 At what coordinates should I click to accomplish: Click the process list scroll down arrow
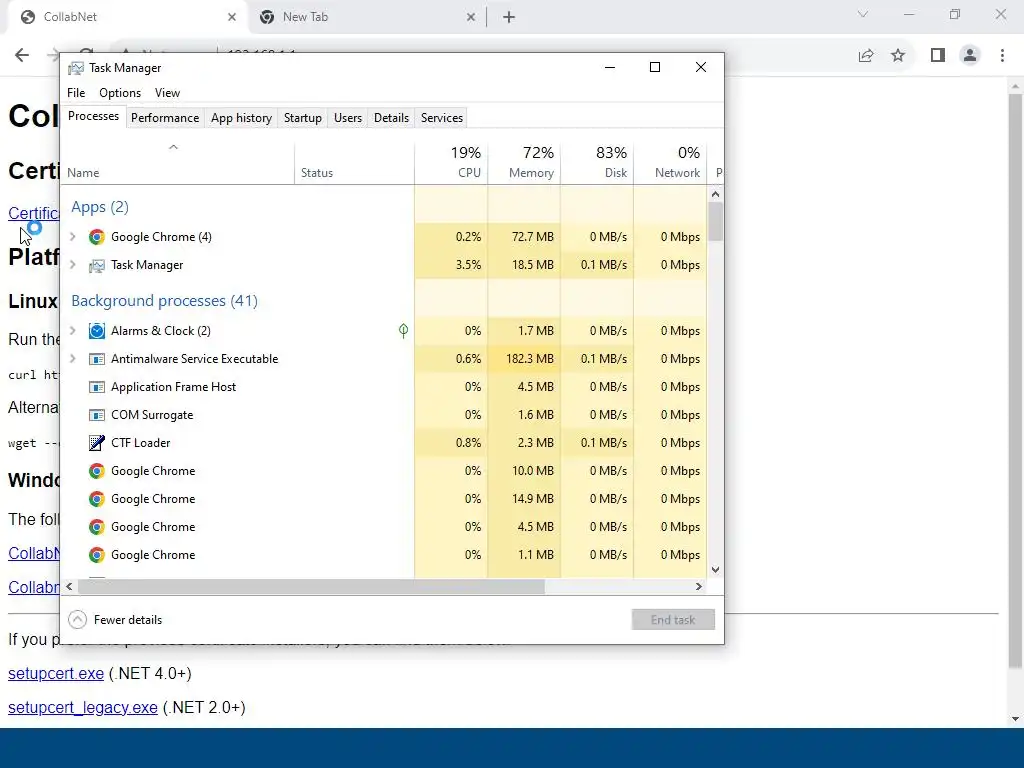pyautogui.click(x=715, y=569)
